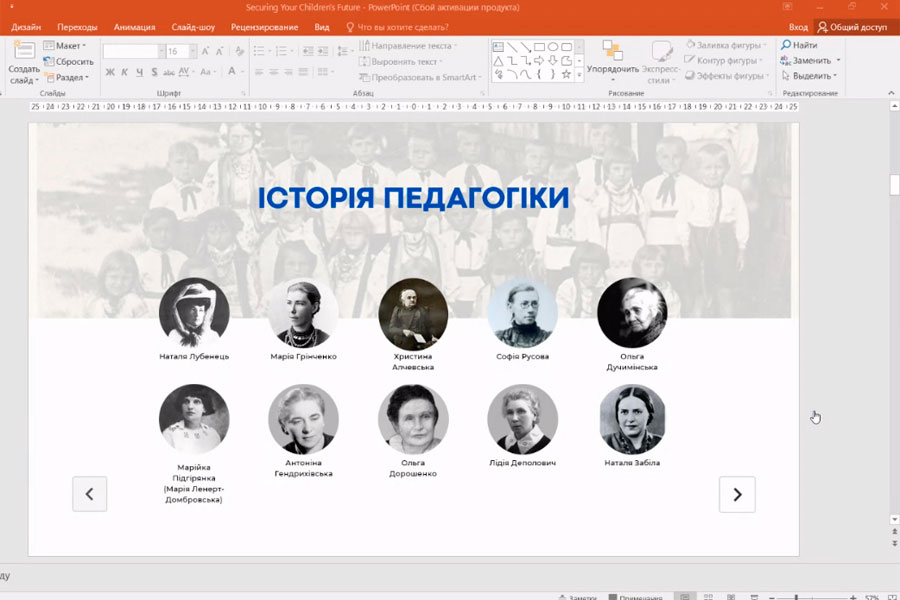Pick the star shape from gallery
The height and width of the screenshot is (600, 900).
pyautogui.click(x=566, y=74)
